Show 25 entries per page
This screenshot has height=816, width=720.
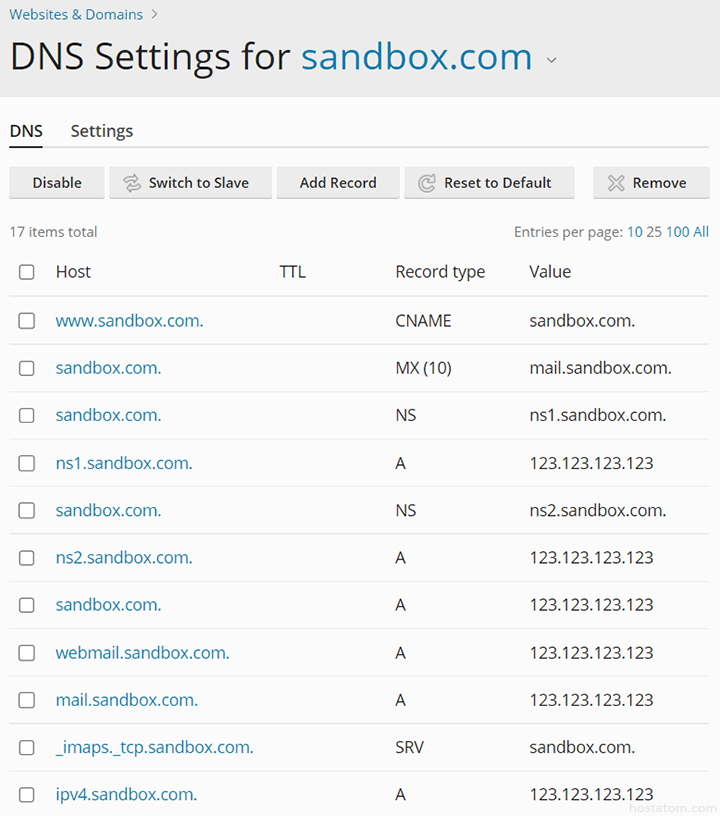coord(654,232)
